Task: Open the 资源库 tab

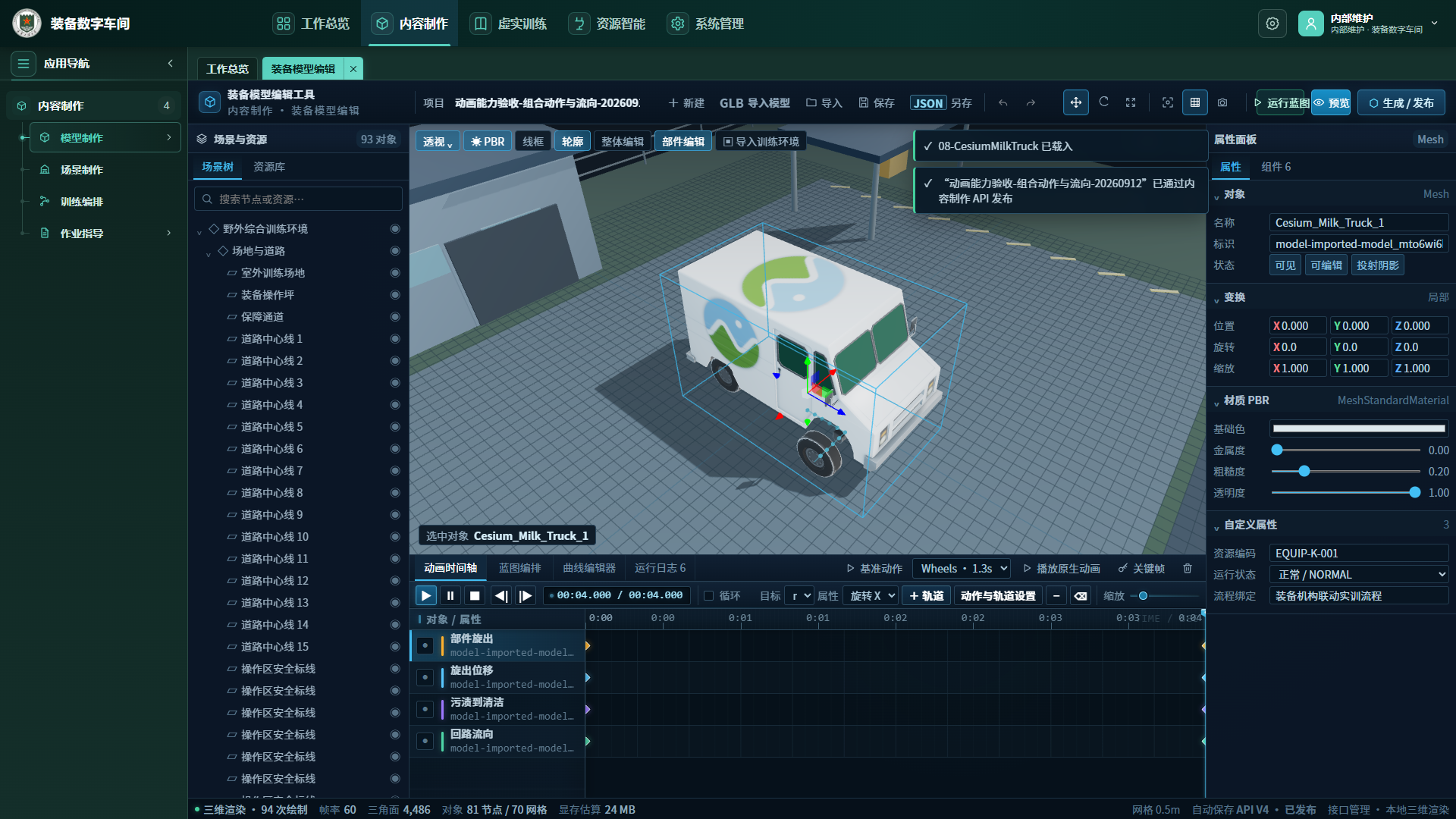Action: coord(269,167)
